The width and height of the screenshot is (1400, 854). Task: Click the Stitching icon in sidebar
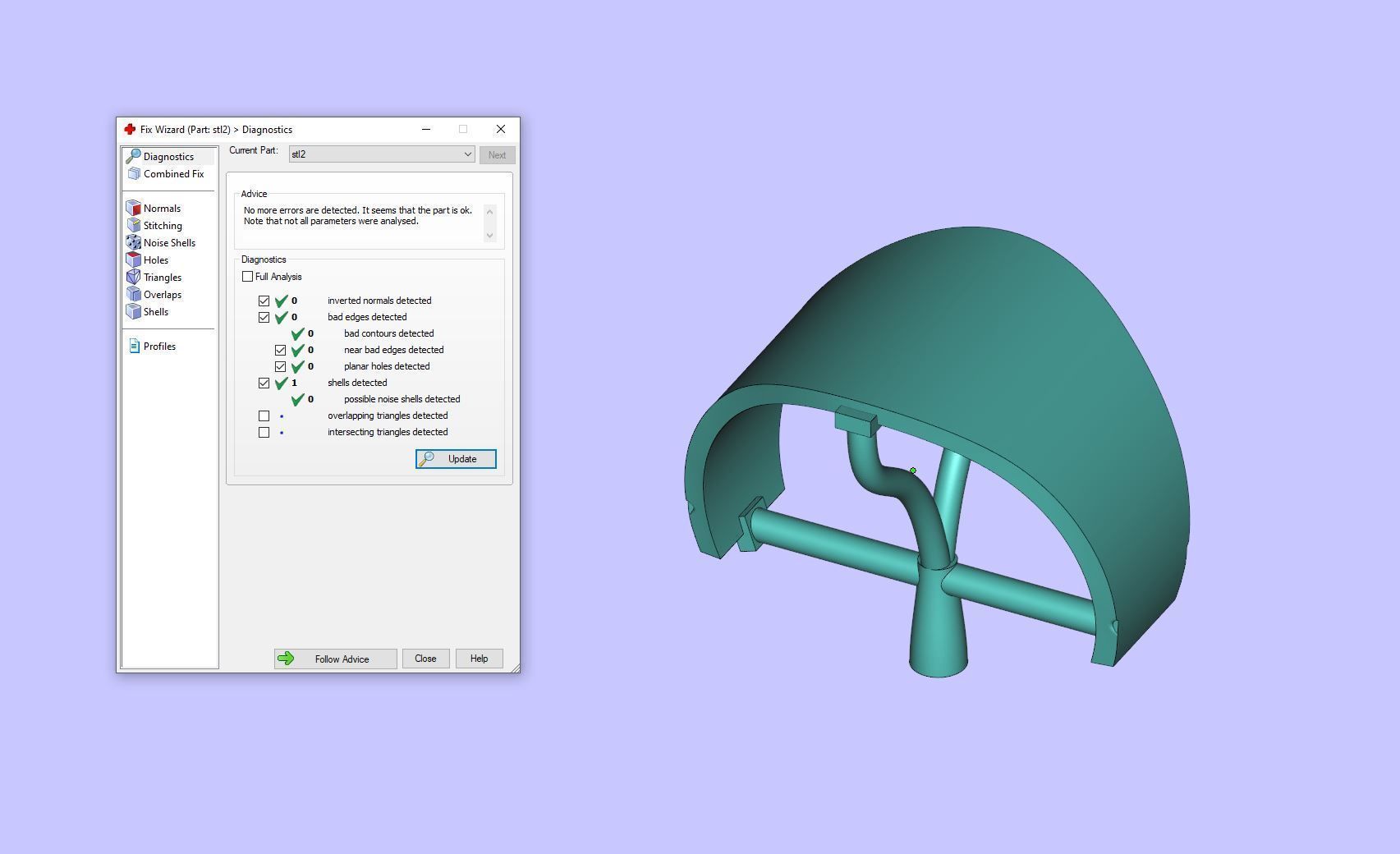[134, 226]
